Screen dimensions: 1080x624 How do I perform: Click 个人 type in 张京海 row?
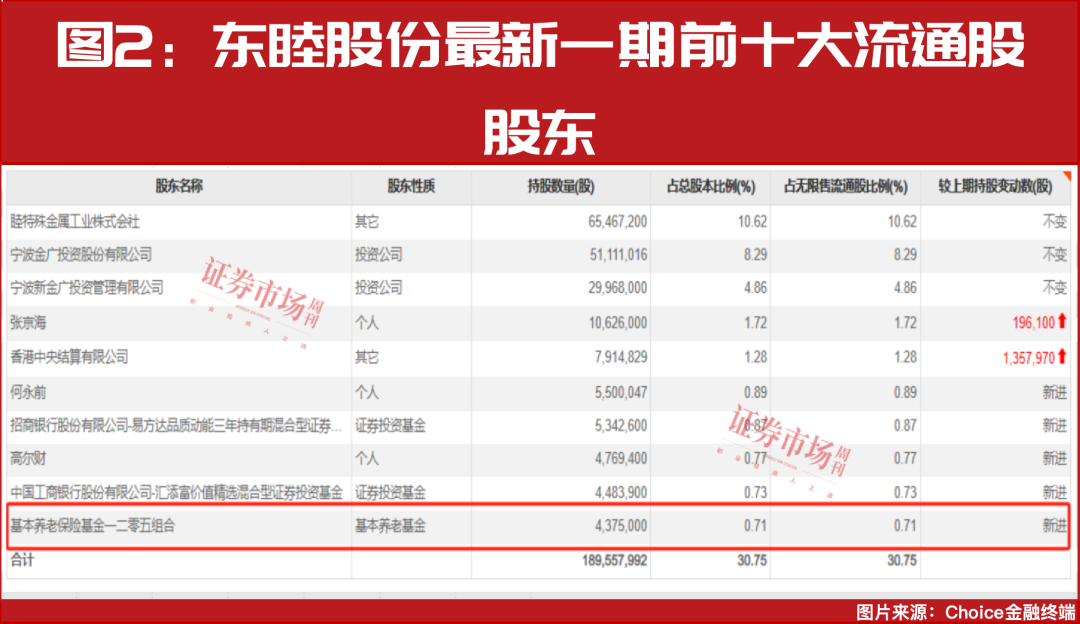point(366,322)
